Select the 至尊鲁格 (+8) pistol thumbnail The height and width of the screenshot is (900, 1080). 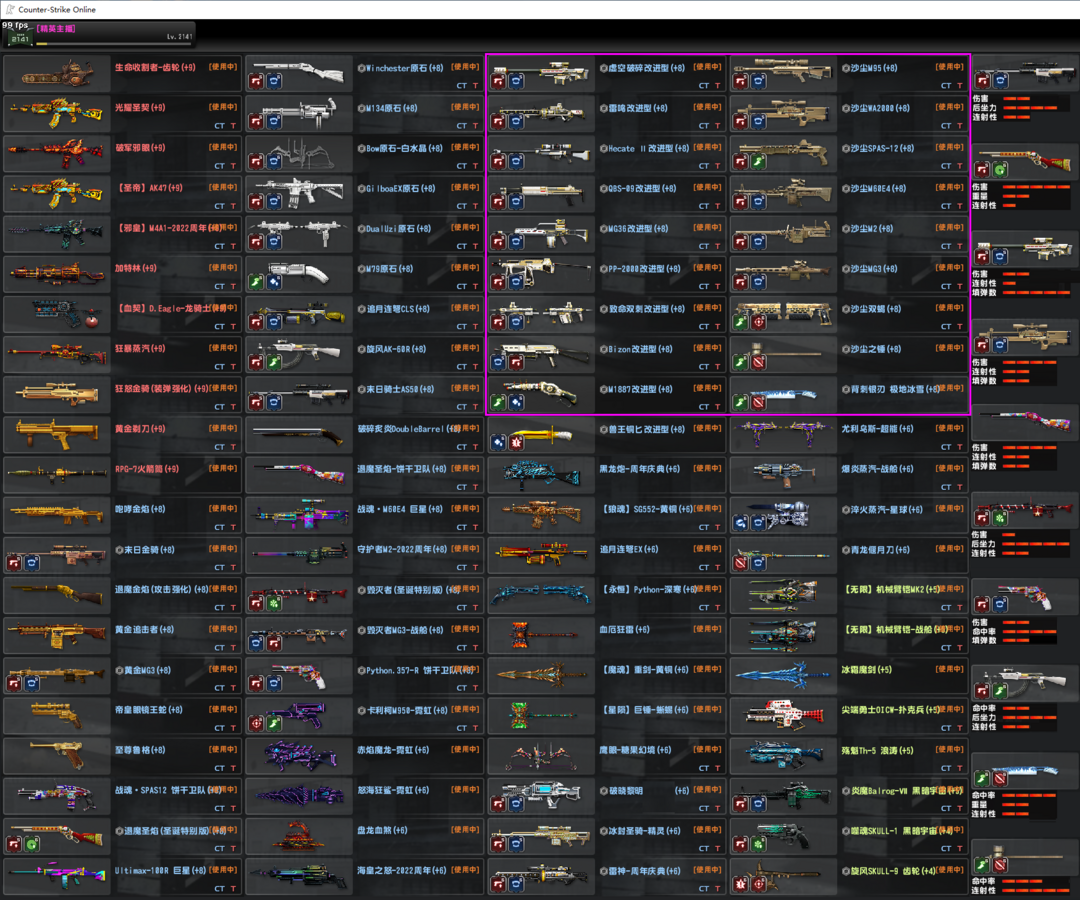(x=56, y=756)
